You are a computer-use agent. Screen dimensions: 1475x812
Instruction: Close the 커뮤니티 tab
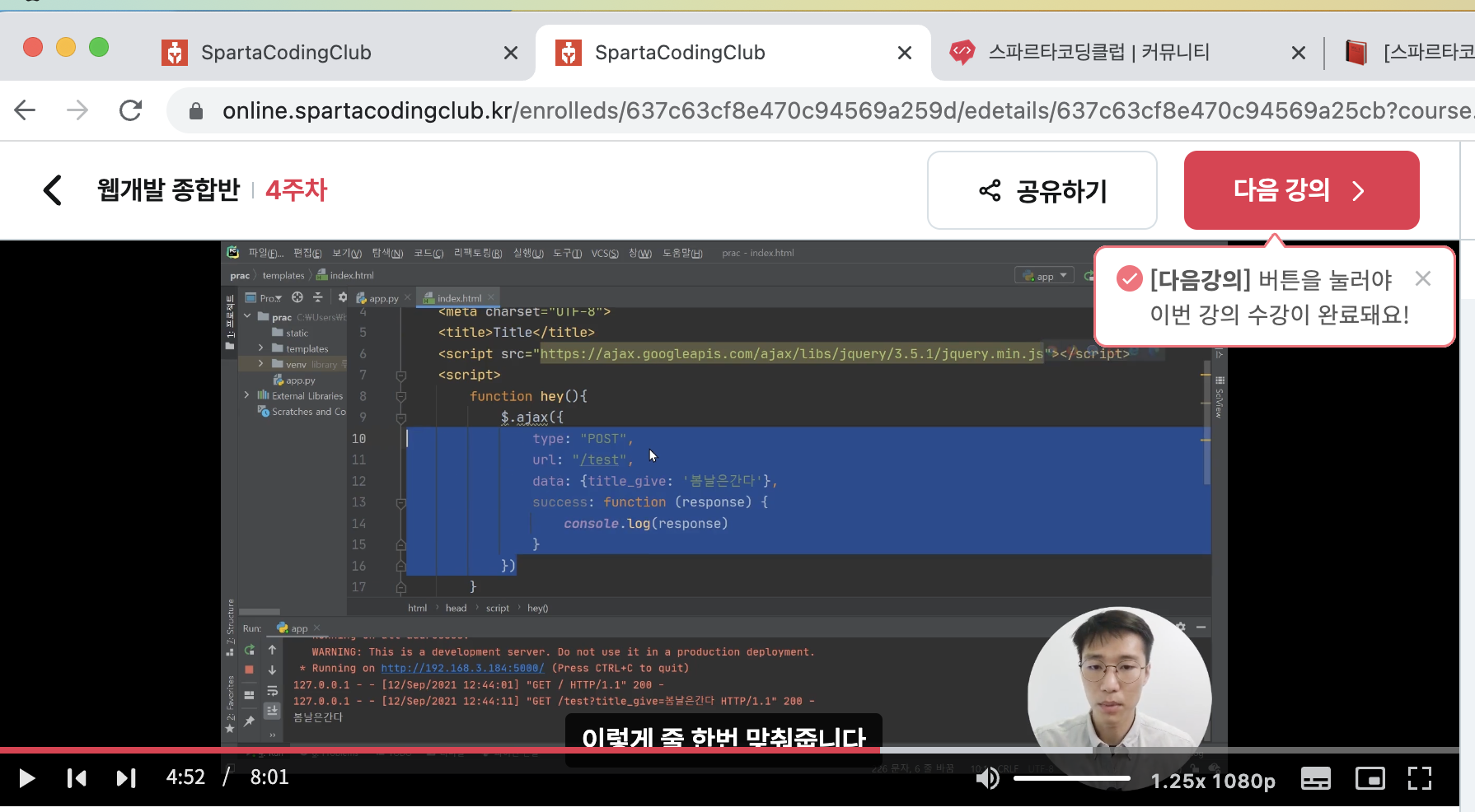pos(1299,53)
